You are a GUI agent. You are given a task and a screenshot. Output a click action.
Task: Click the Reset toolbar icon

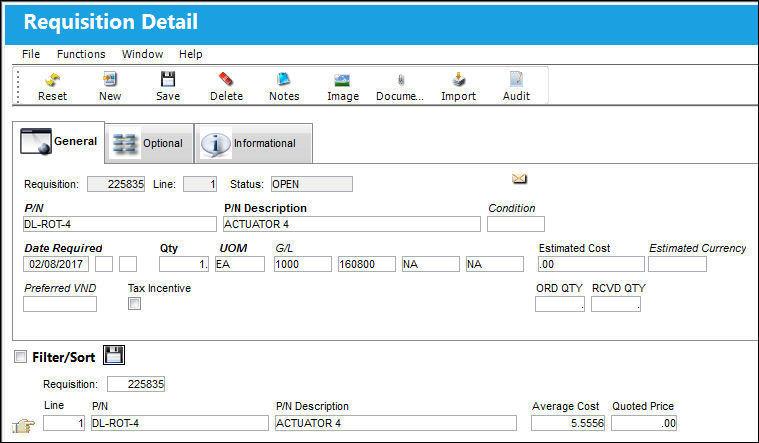52,79
